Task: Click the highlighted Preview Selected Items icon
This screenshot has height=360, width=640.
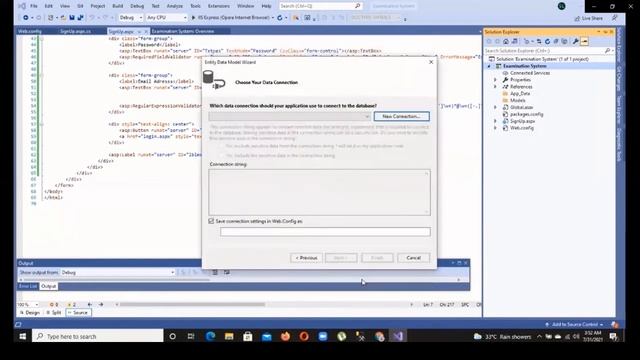Action: [x=584, y=41]
